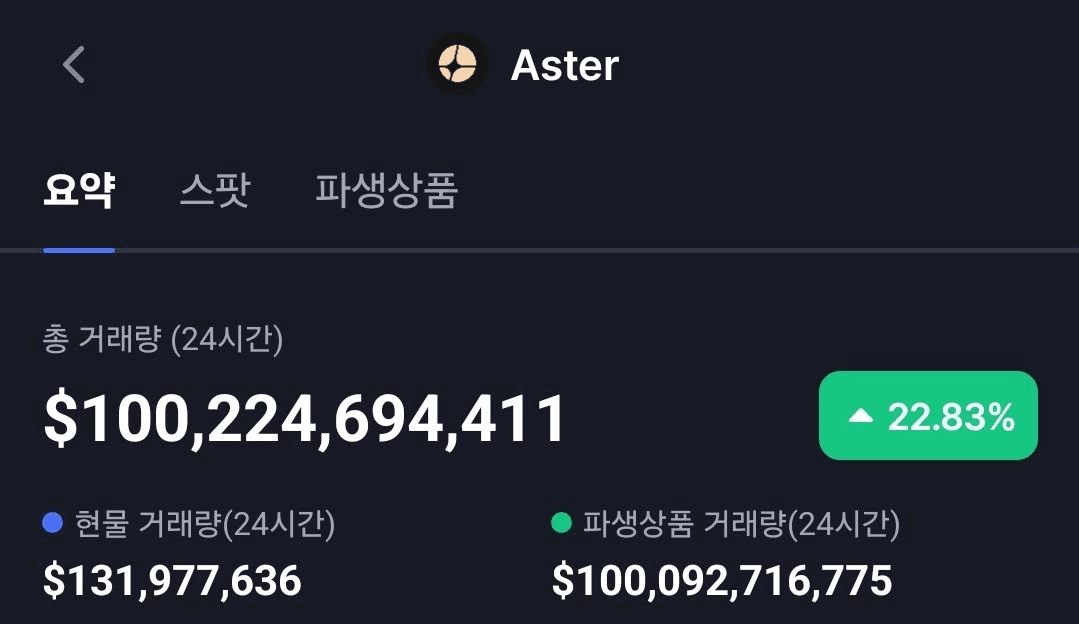Click the 파생상품 거래량 label text

point(683,523)
